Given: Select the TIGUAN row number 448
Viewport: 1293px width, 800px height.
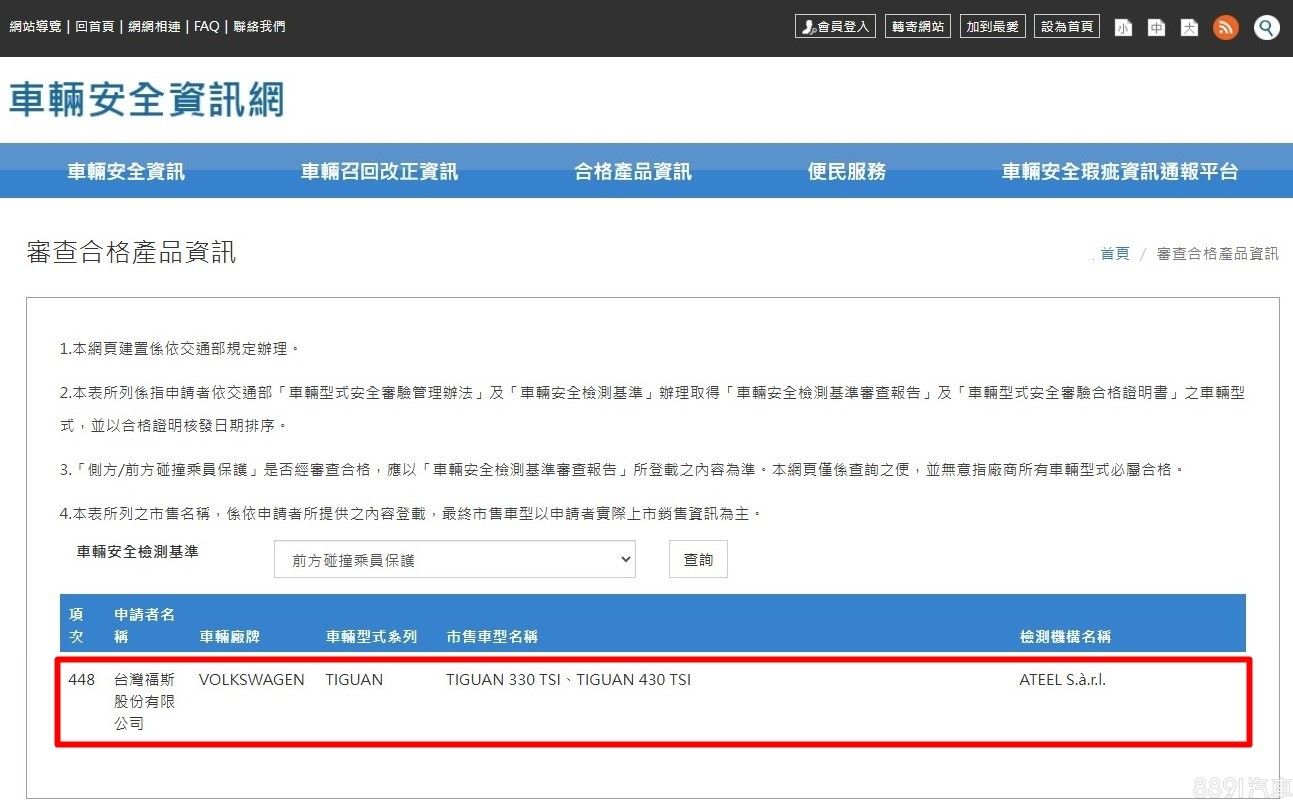Looking at the screenshot, I should click(82, 680).
